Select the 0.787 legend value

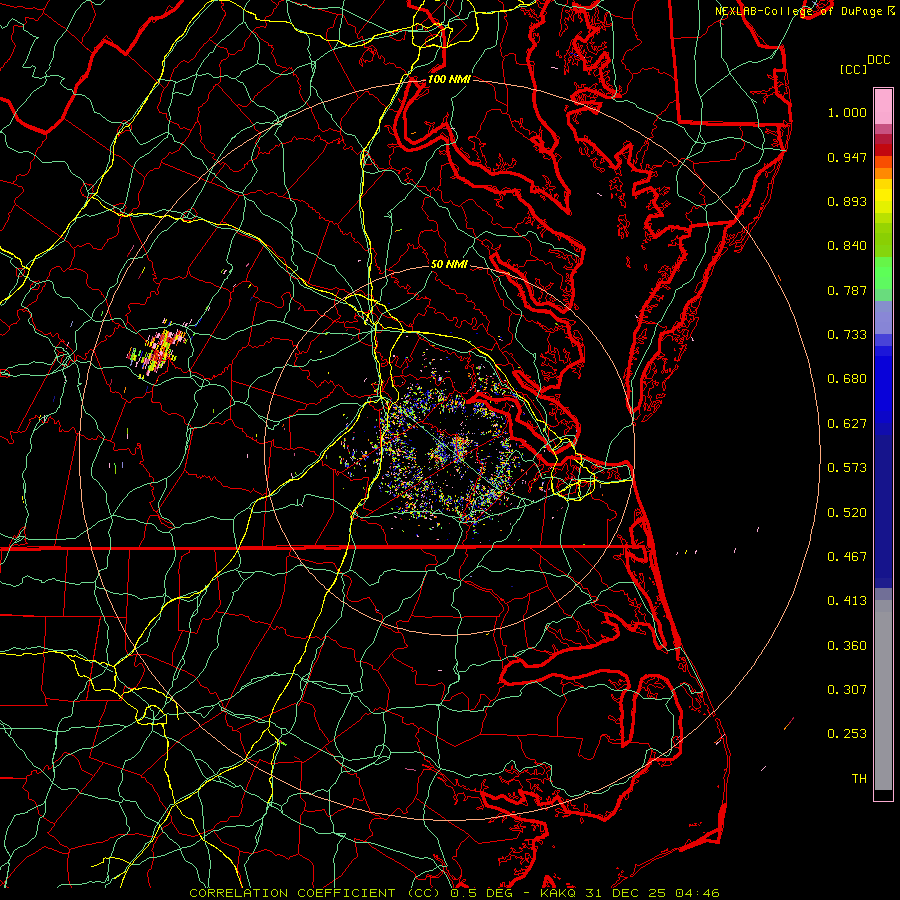(x=847, y=290)
